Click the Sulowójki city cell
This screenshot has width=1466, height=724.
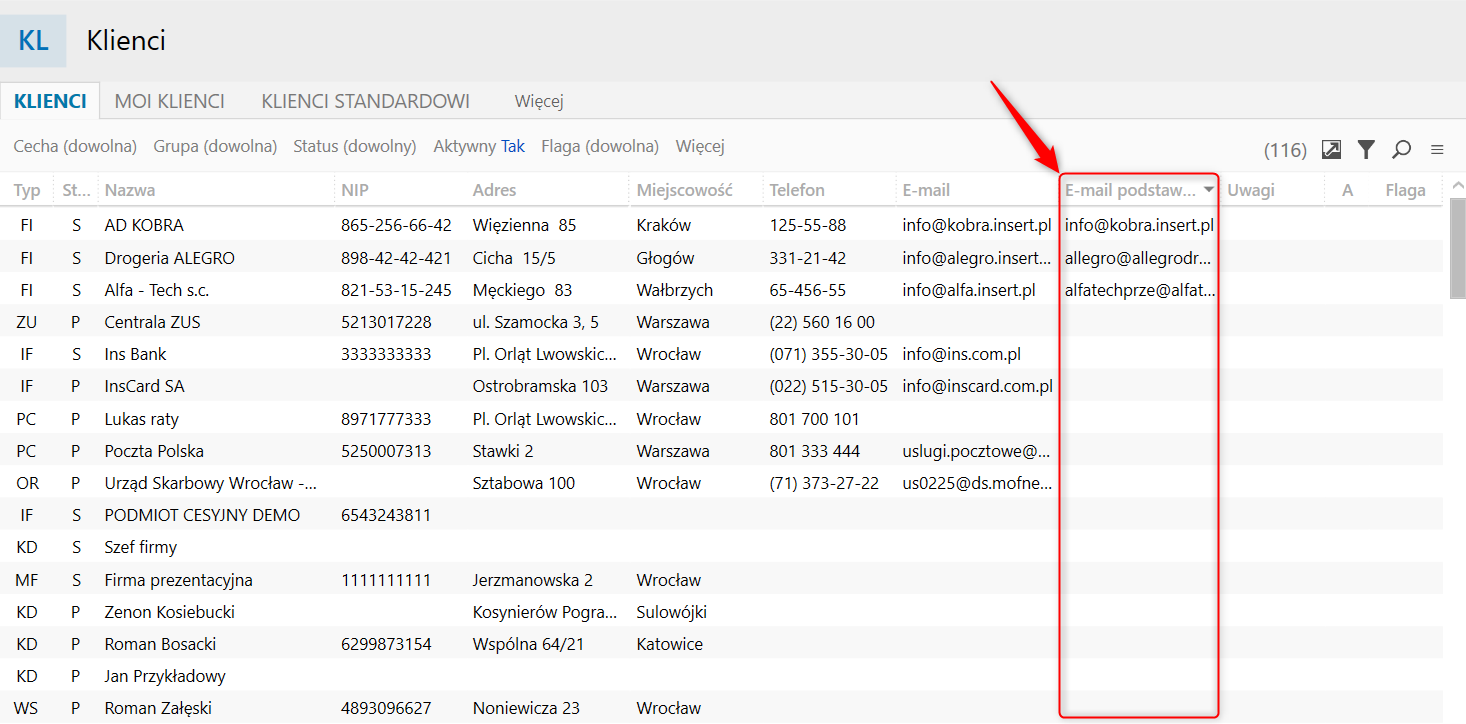672,612
